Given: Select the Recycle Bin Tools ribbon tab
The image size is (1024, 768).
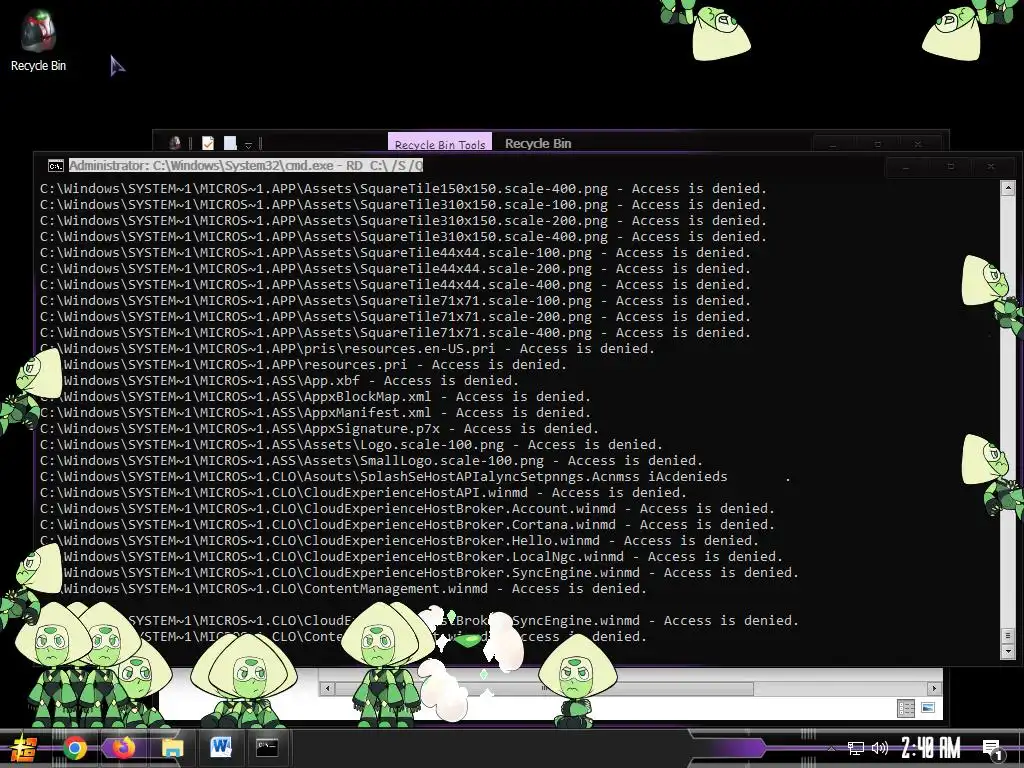Looking at the screenshot, I should (440, 144).
